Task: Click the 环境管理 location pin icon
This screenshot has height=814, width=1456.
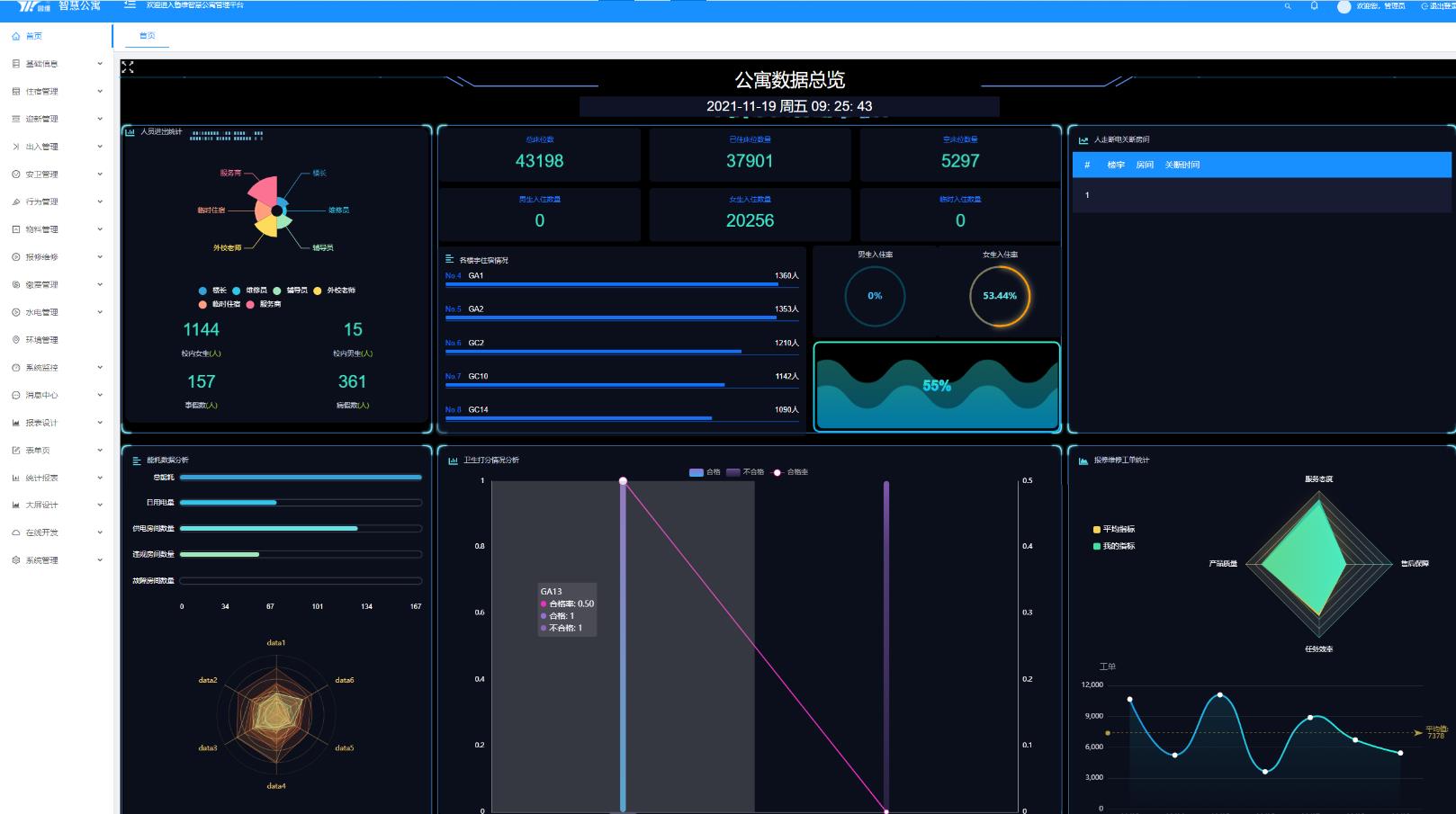Action: [15, 340]
